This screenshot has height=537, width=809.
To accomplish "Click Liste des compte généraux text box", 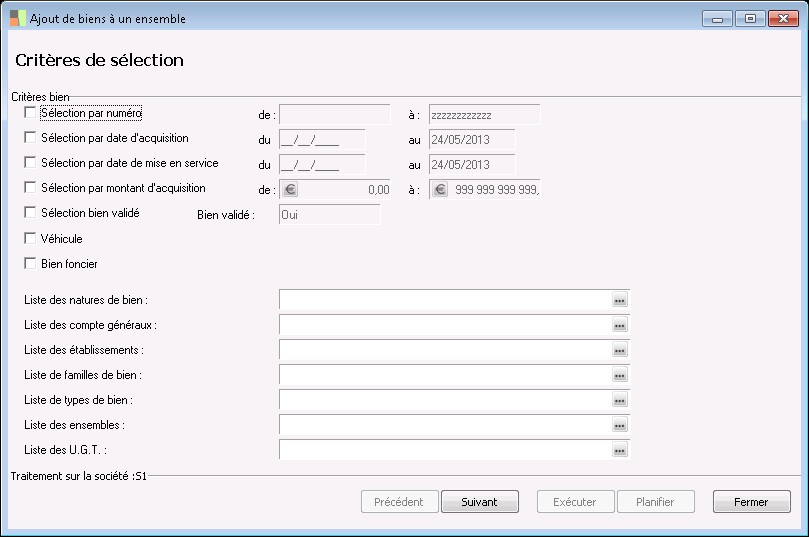I will coord(446,325).
